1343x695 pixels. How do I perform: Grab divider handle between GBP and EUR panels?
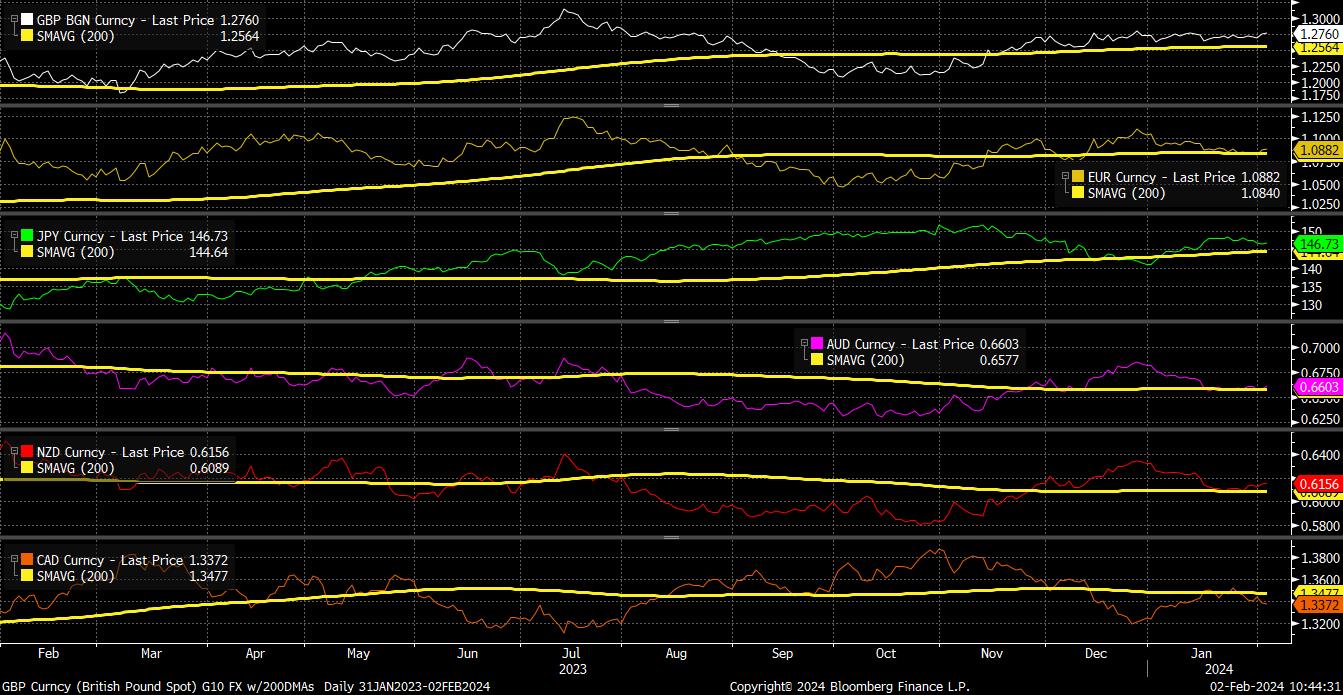671,105
